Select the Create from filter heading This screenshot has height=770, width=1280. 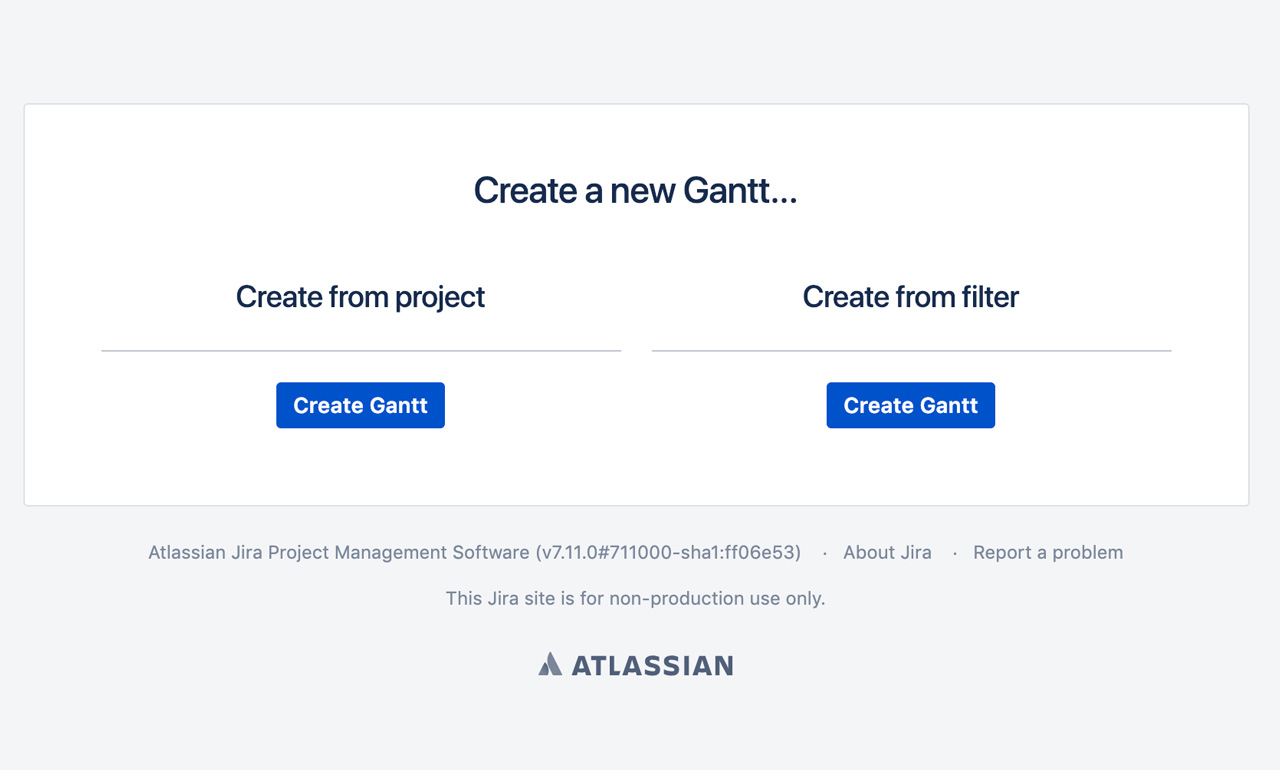pyautogui.click(x=910, y=296)
